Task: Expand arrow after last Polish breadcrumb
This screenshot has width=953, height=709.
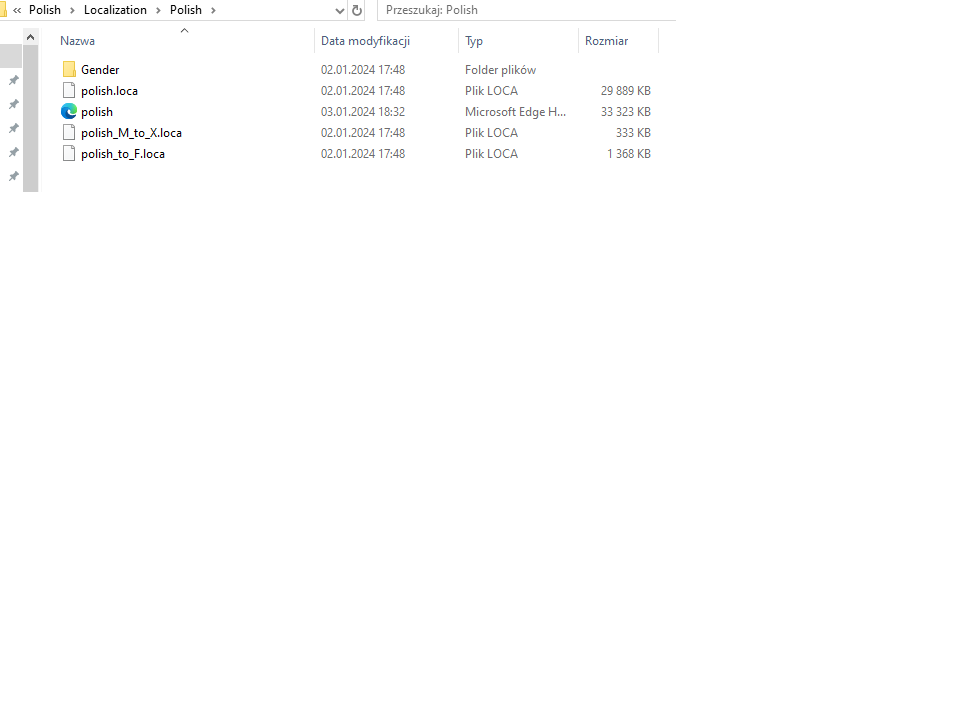Action: [x=213, y=10]
